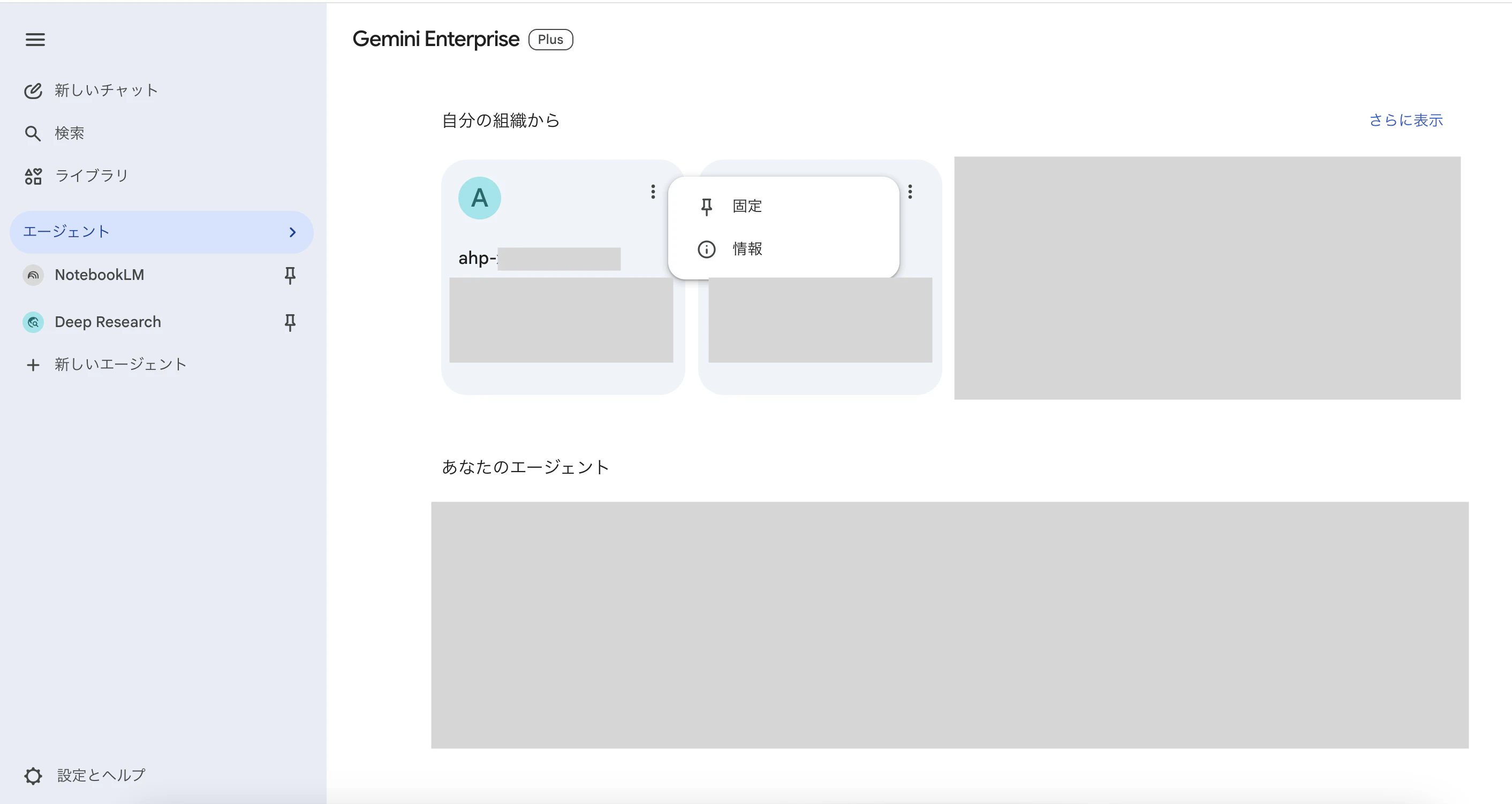This screenshot has height=804, width=1512.
Task: Open the hamburger navigation menu
Action: coord(35,39)
